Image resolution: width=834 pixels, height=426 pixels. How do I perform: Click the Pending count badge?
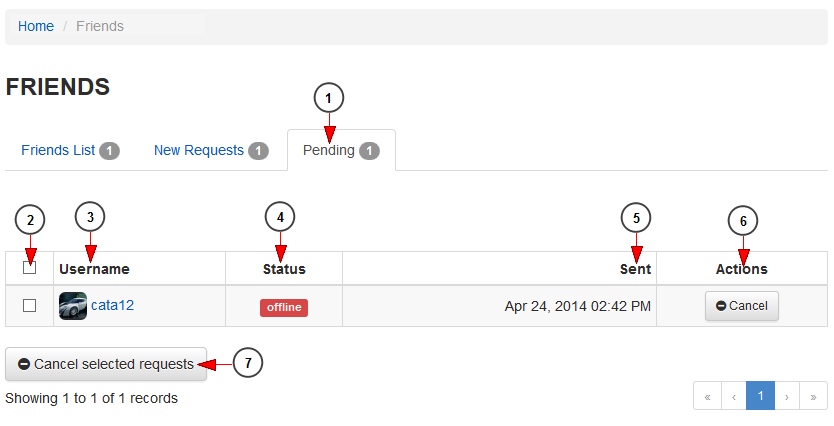coord(369,151)
